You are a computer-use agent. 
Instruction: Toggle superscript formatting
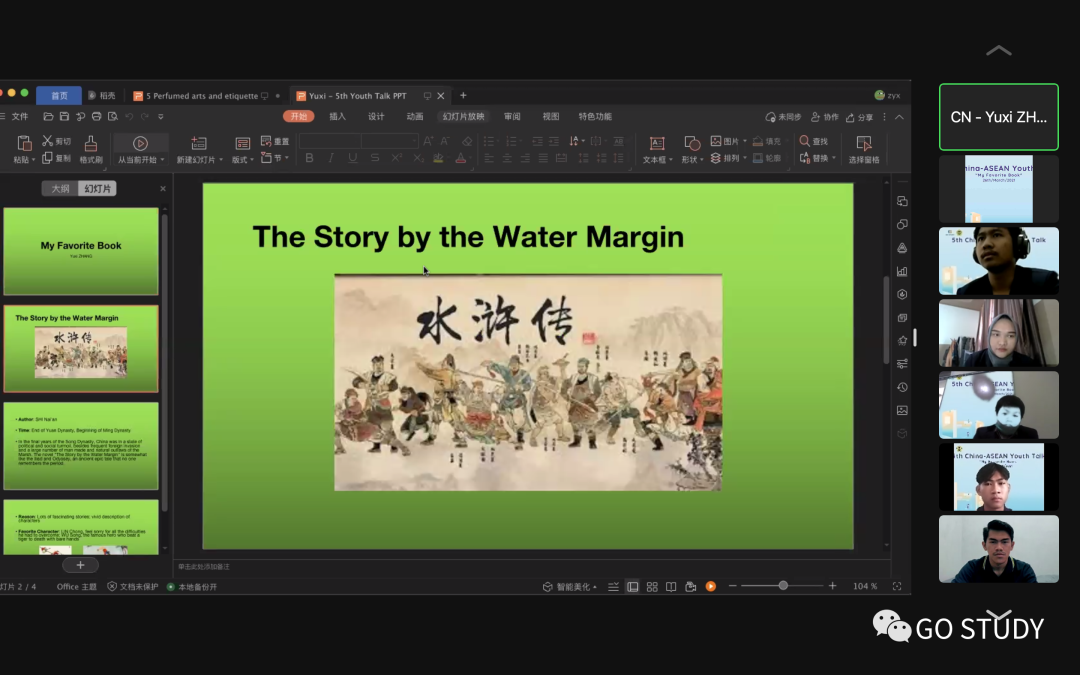[x=397, y=158]
